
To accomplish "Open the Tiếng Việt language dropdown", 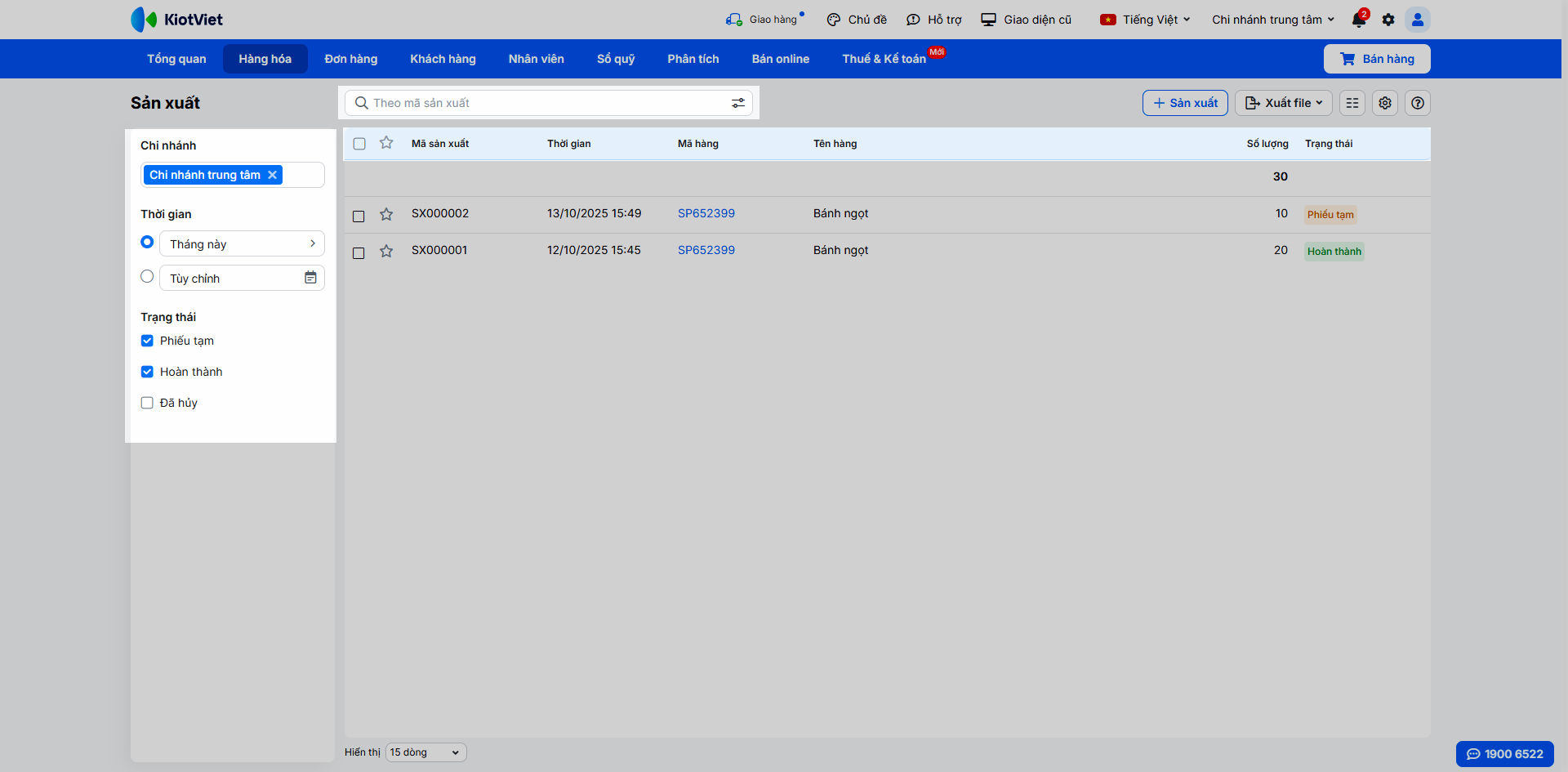I will (x=1145, y=20).
